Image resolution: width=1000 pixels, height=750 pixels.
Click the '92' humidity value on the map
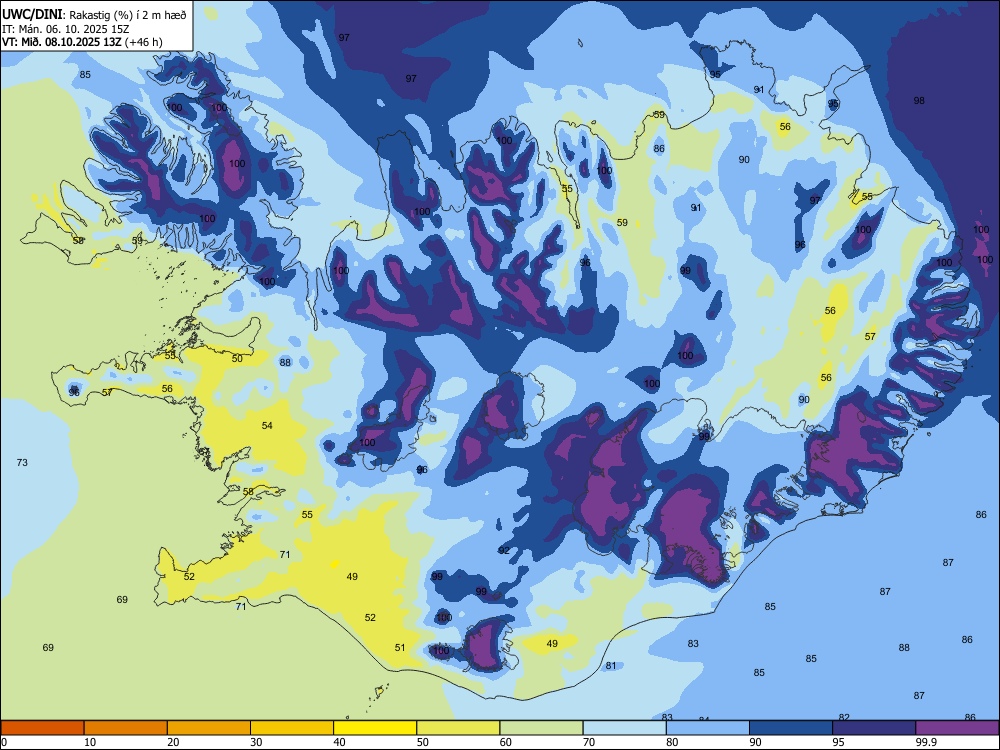(x=504, y=550)
